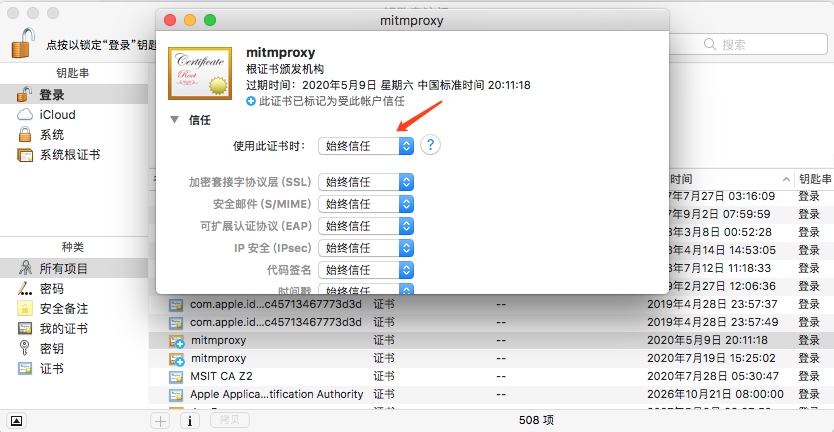
Task: Select the MSIT CA Z2 certificate row
Action: click(x=491, y=377)
